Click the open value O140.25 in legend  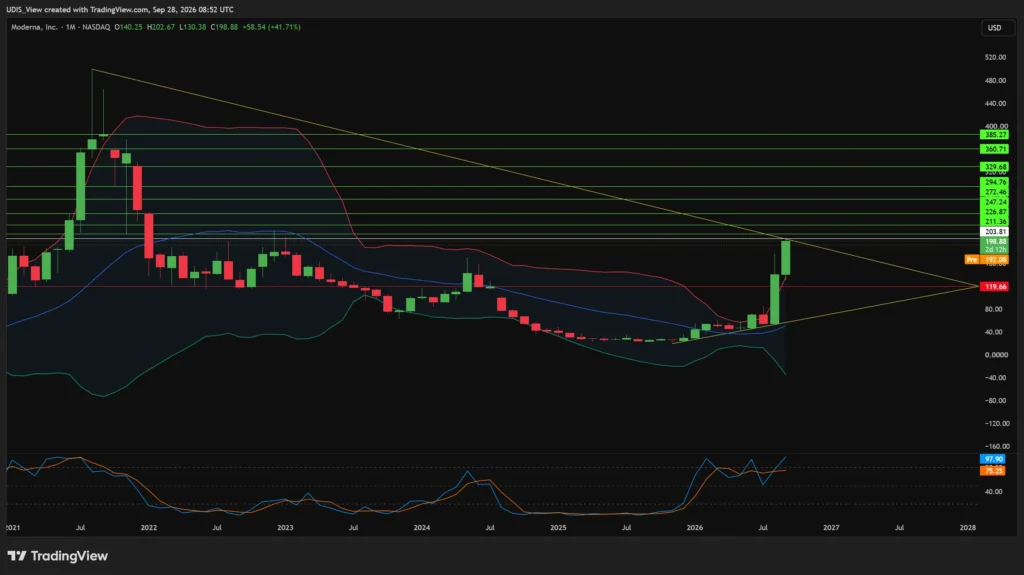(129, 27)
